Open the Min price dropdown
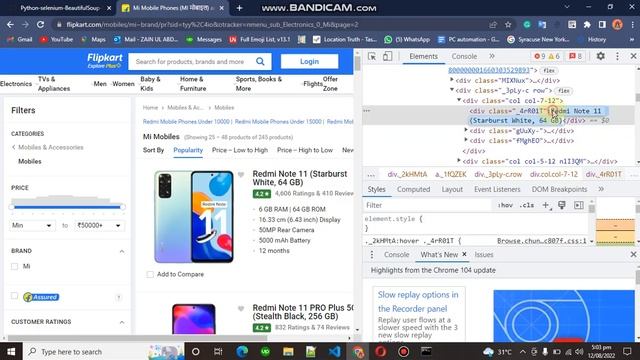The width and height of the screenshot is (640, 360). point(32,225)
